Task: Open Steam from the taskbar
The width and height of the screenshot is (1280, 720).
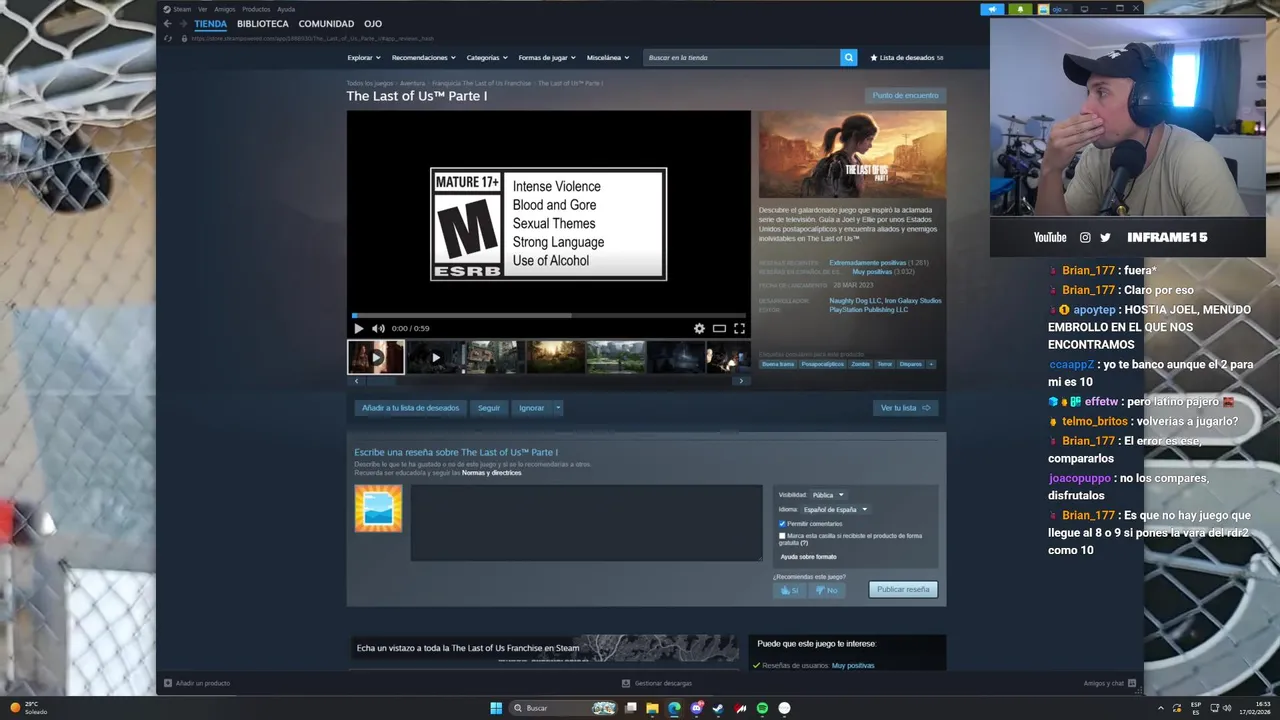Action: pyautogui.click(x=718, y=708)
